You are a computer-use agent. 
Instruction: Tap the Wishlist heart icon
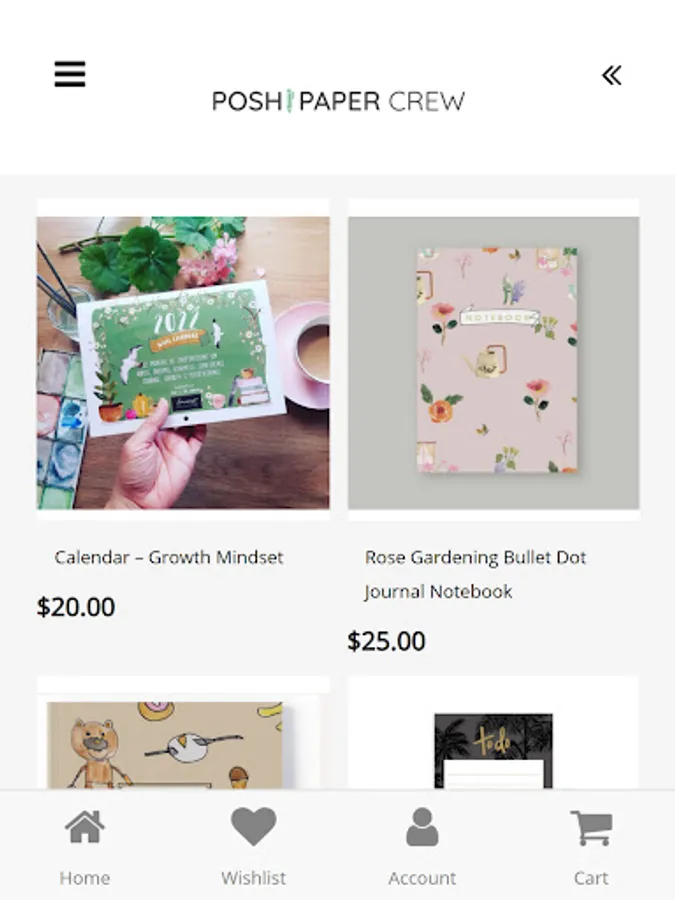pos(253,827)
